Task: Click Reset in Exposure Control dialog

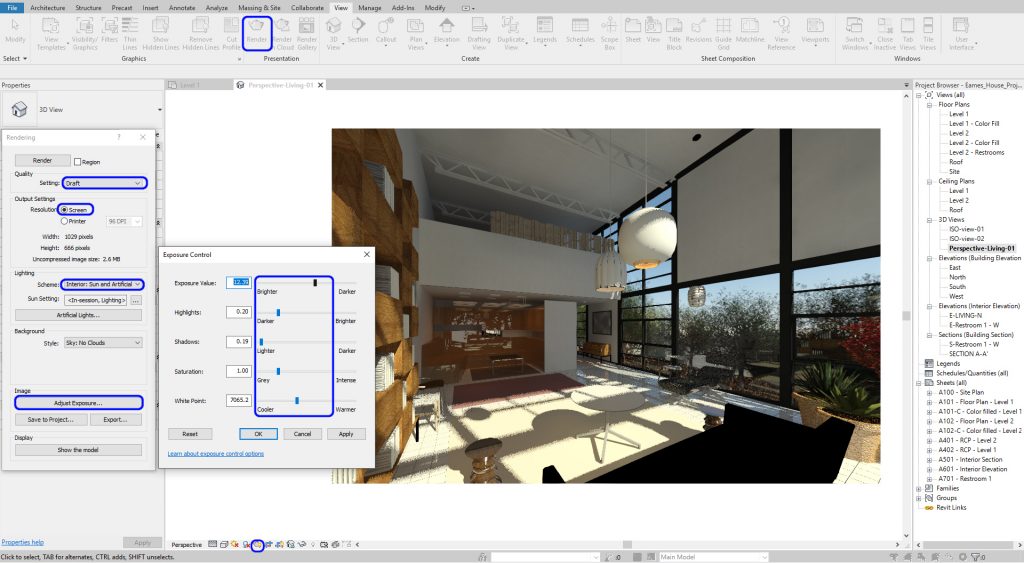Action: [190, 434]
